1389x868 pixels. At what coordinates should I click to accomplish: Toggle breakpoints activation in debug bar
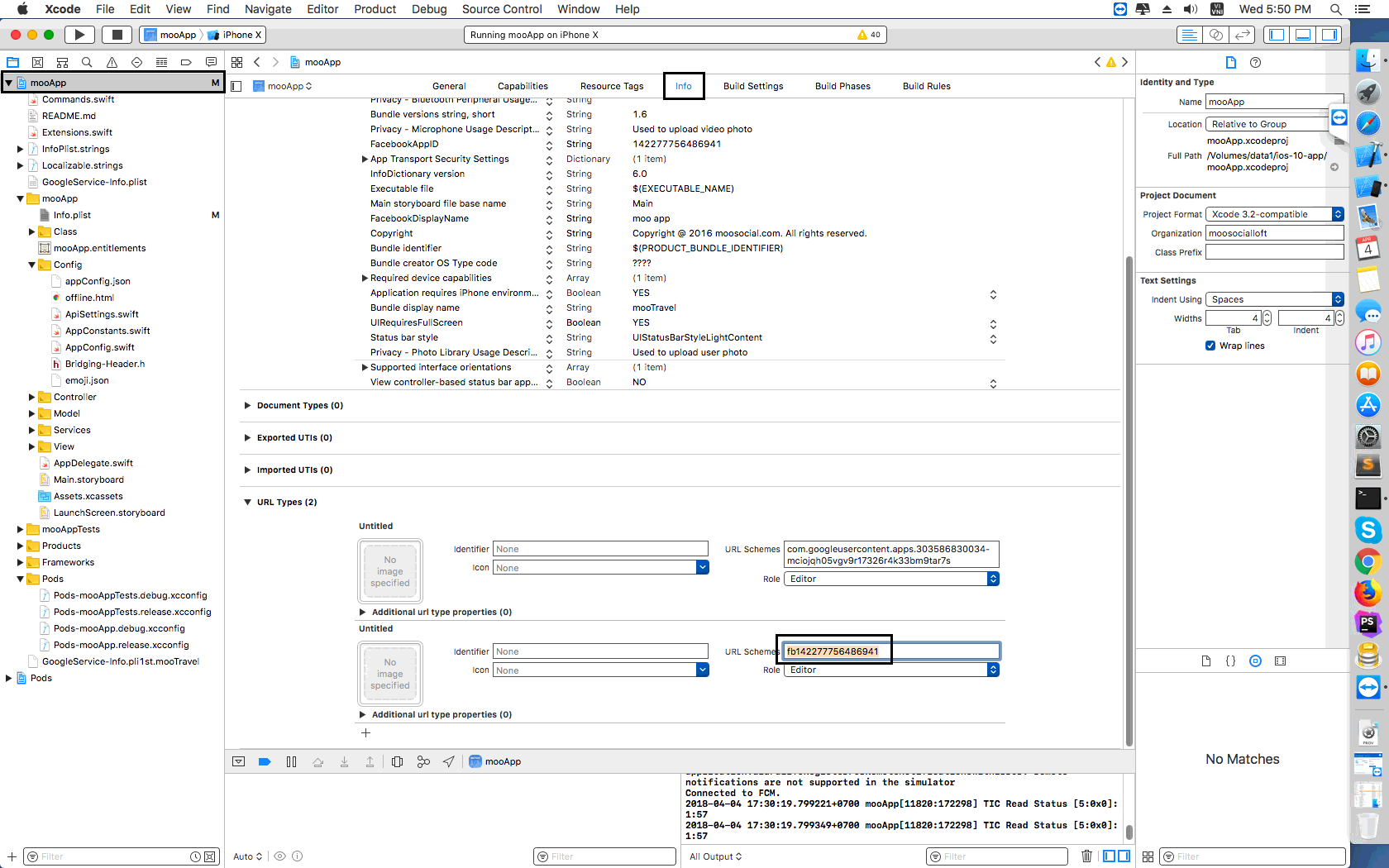265,761
